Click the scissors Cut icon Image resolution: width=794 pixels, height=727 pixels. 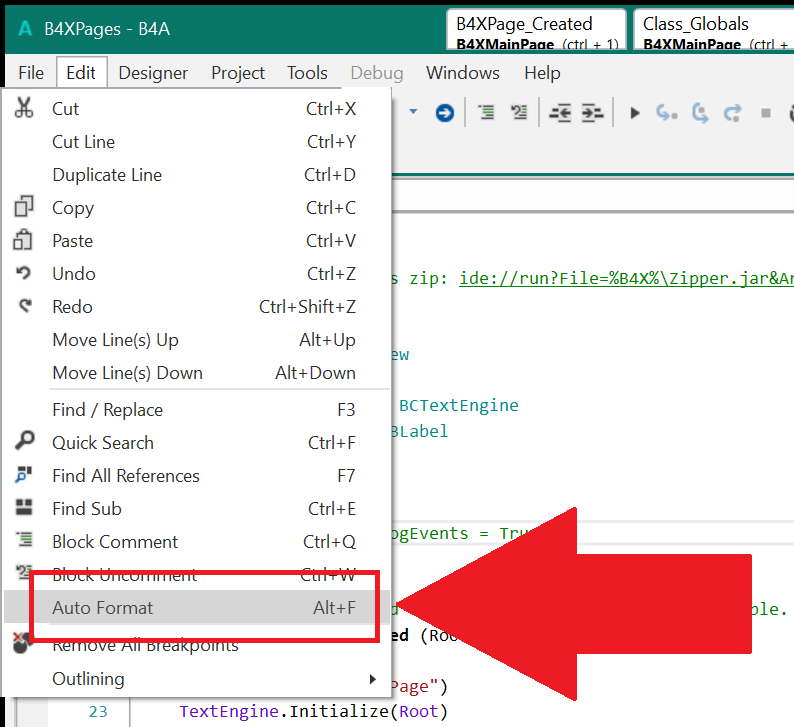[24, 107]
